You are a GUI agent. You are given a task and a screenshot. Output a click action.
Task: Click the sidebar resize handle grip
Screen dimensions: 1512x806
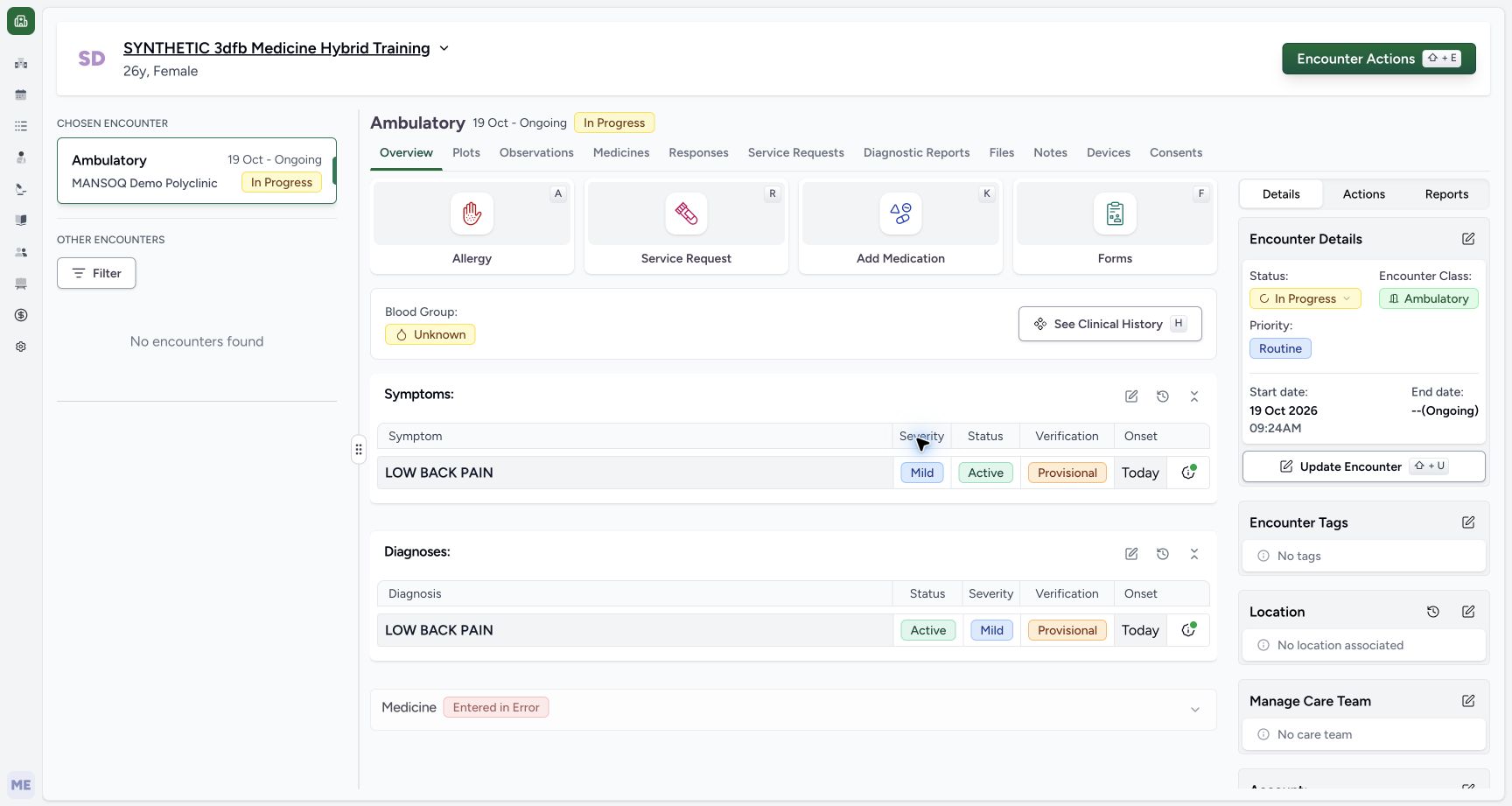click(x=359, y=449)
